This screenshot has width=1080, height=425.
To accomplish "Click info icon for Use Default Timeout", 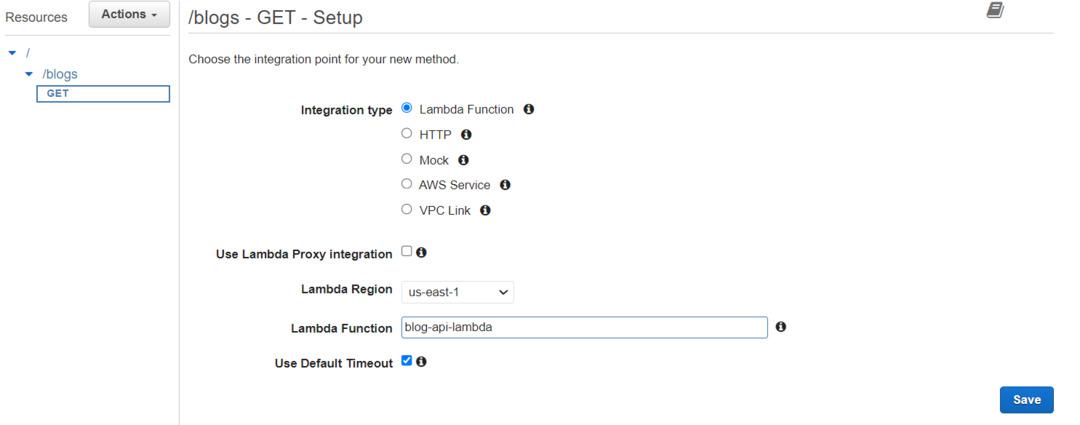I will (421, 362).
